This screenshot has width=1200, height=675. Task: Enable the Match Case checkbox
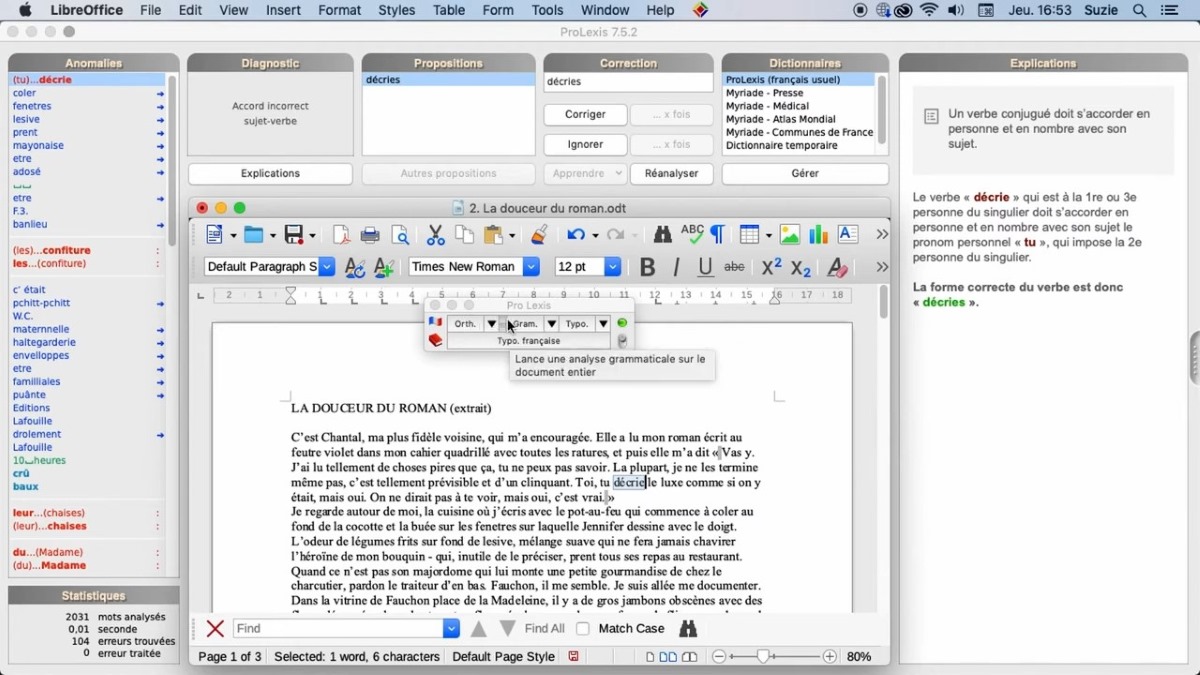click(x=583, y=629)
